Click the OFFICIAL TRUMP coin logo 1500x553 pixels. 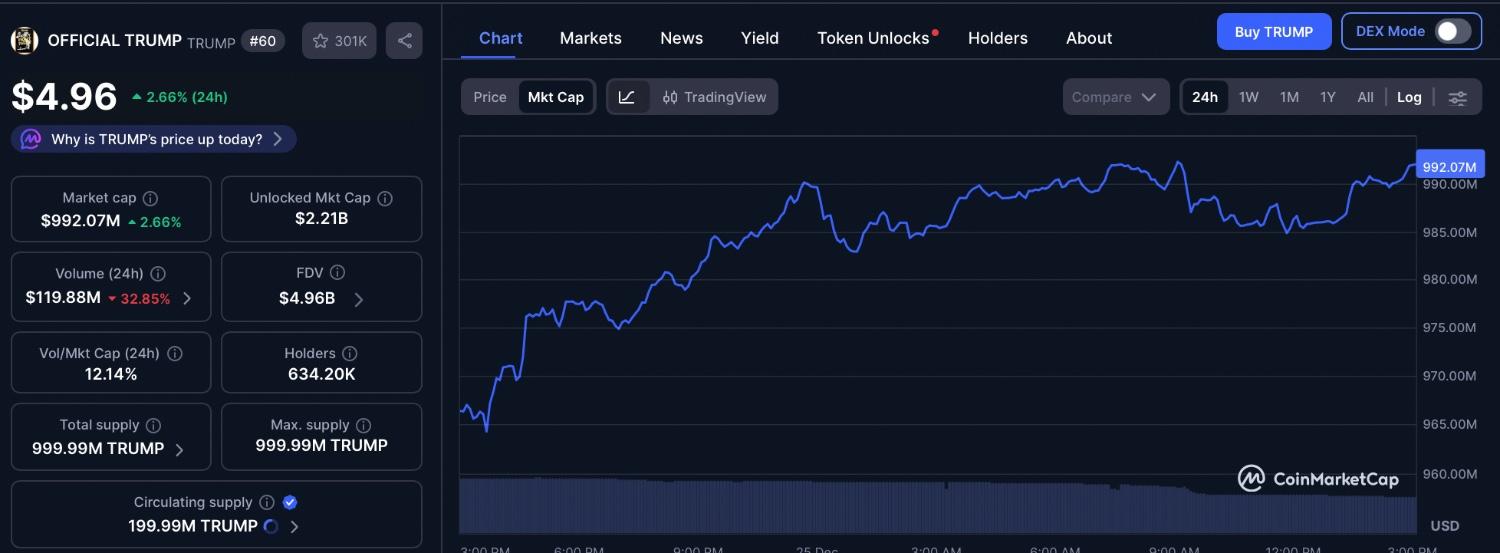24,41
